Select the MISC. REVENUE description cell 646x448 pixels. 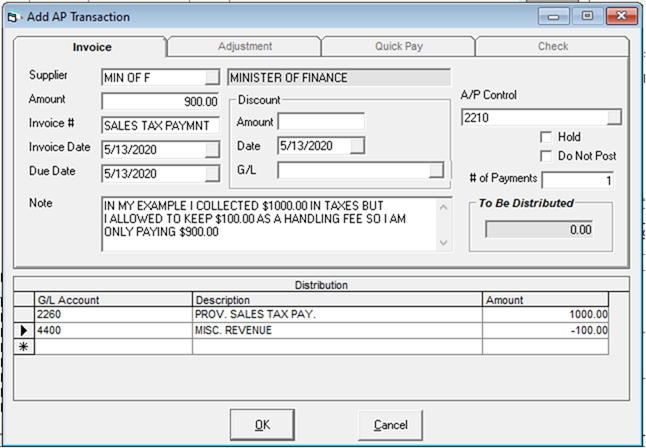337,331
